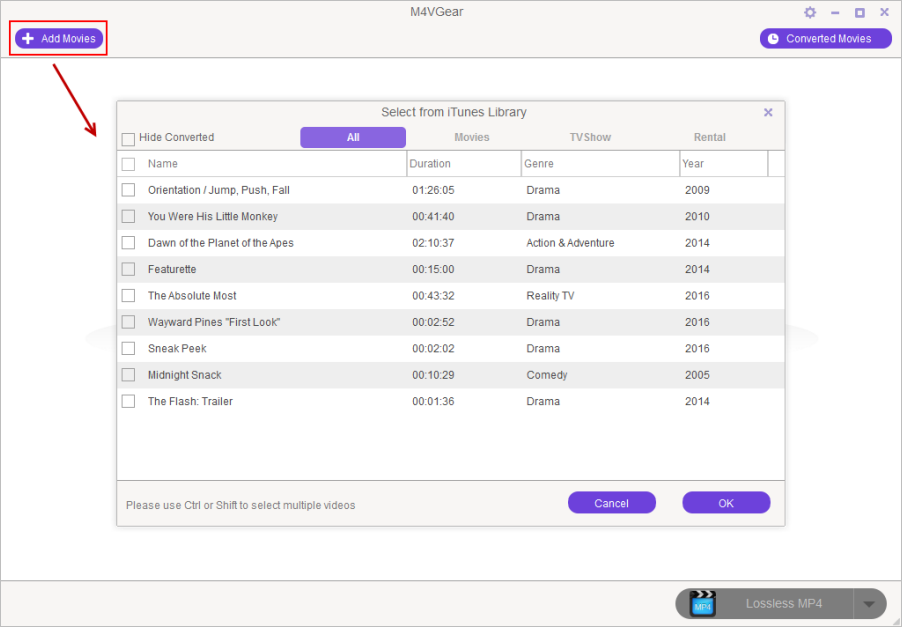Select Dawn of the Planet of the Apes checkbox

[128, 243]
